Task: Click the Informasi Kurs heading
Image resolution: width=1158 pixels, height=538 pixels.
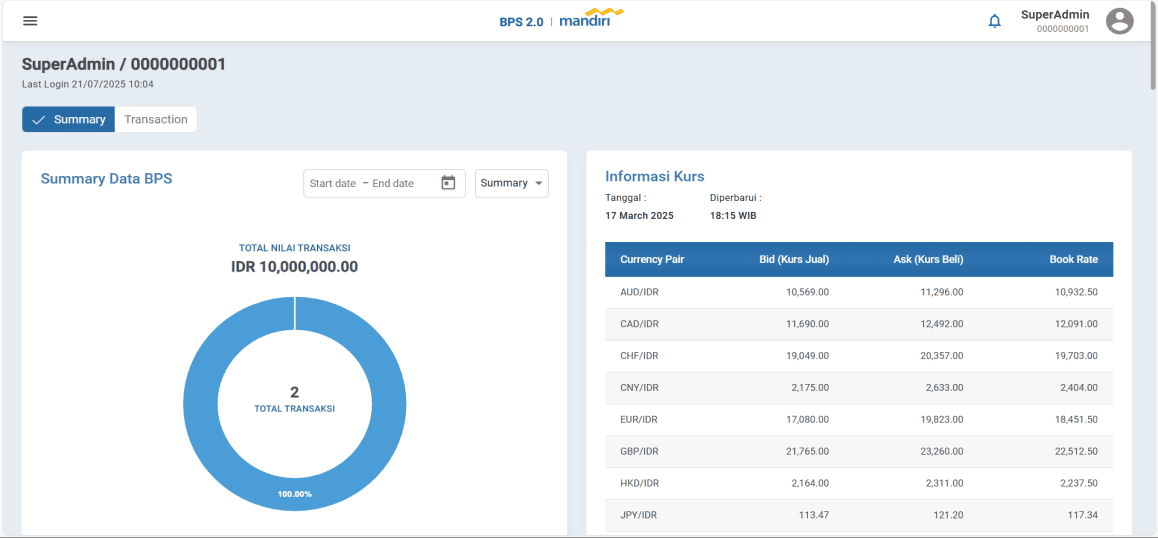Action: coord(655,177)
